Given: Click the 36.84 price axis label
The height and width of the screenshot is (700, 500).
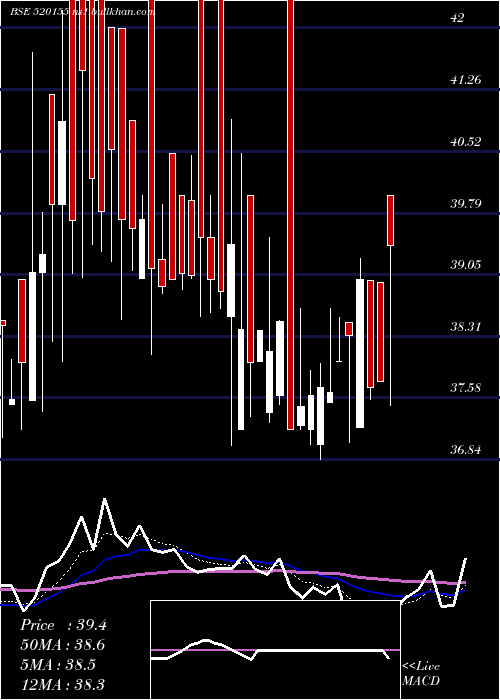Looking at the screenshot, I should pos(466,450).
